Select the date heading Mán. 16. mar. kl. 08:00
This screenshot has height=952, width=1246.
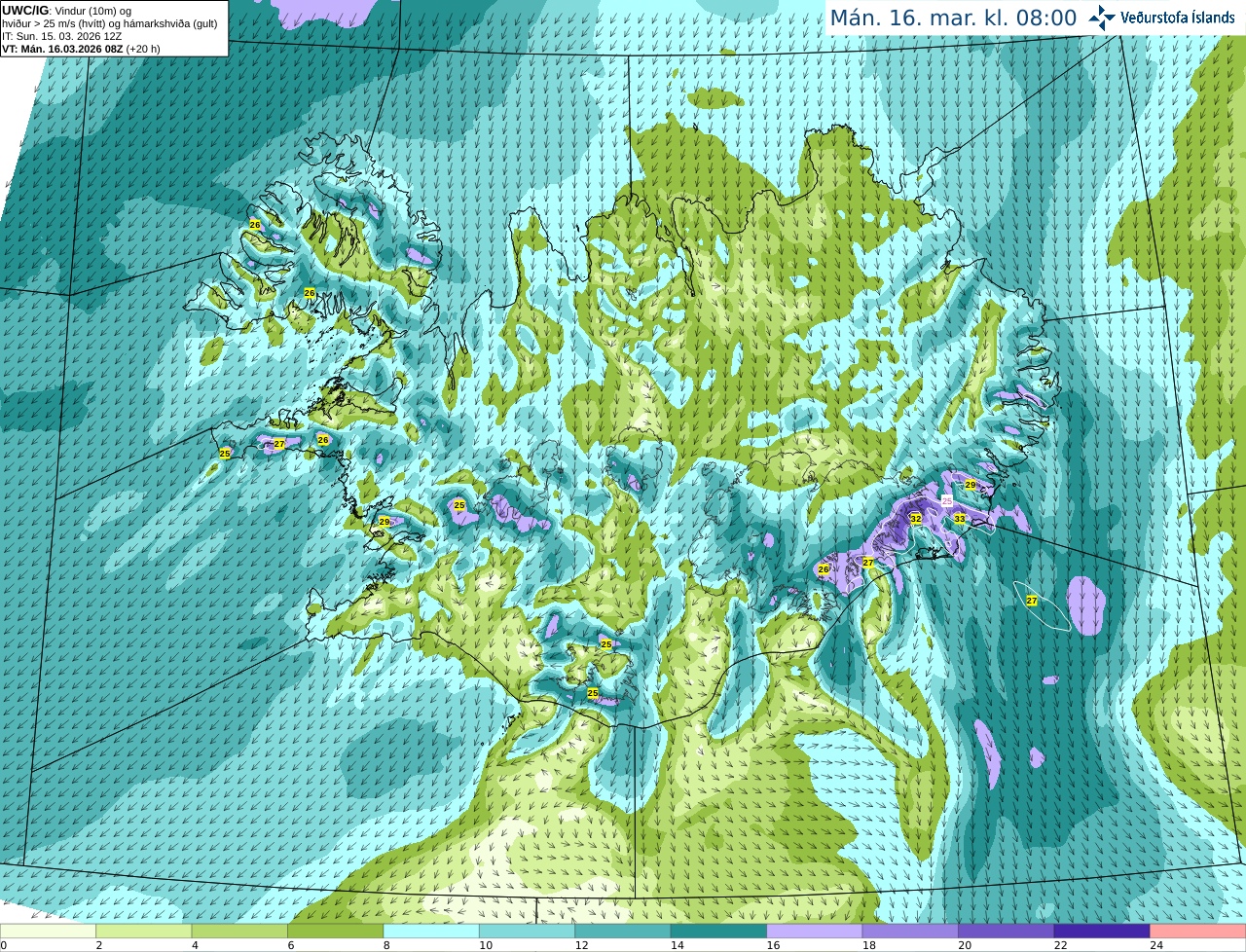tap(953, 18)
